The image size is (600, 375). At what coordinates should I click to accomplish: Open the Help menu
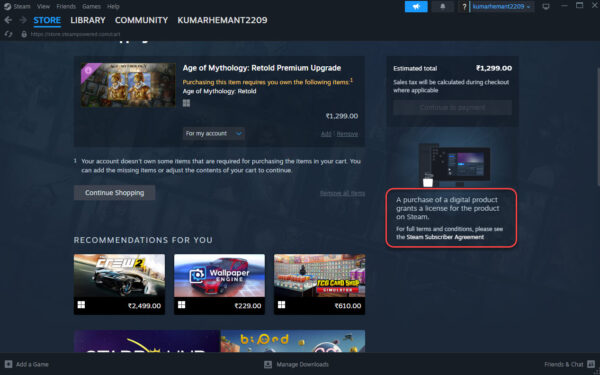[113, 7]
